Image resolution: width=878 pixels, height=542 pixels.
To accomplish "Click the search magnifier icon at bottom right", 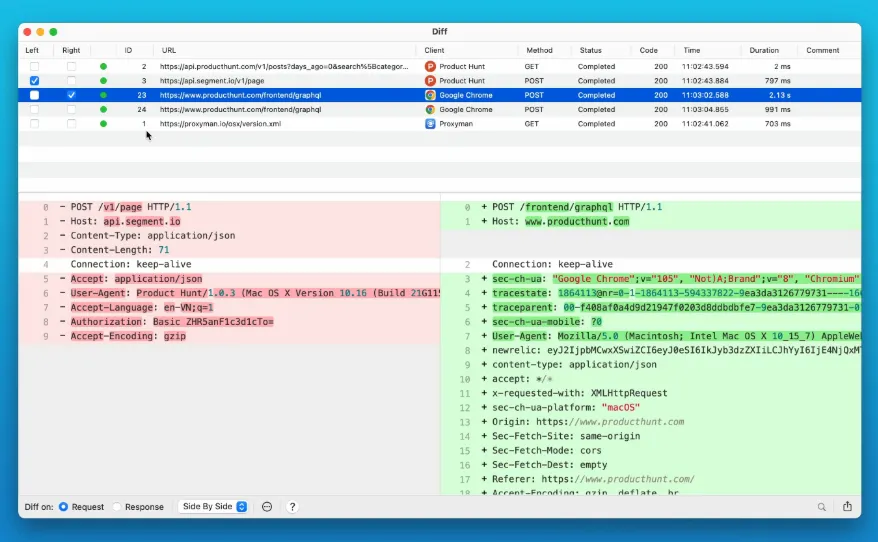I will pyautogui.click(x=821, y=507).
